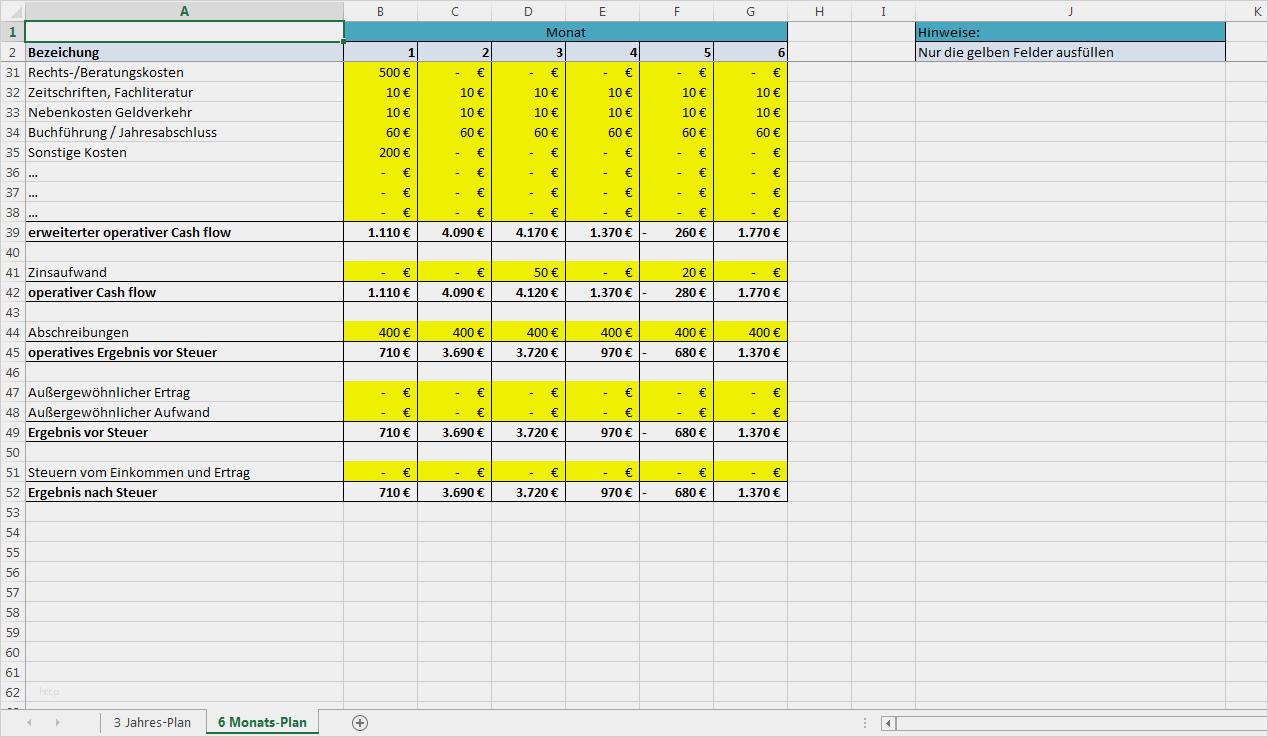Select the Ergebnis nach Steuer row label
Viewport: 1268px width, 737px height.
(180, 491)
